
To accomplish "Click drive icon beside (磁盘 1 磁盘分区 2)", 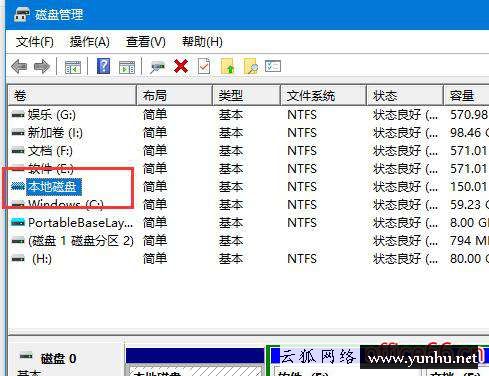I will (x=18, y=241).
